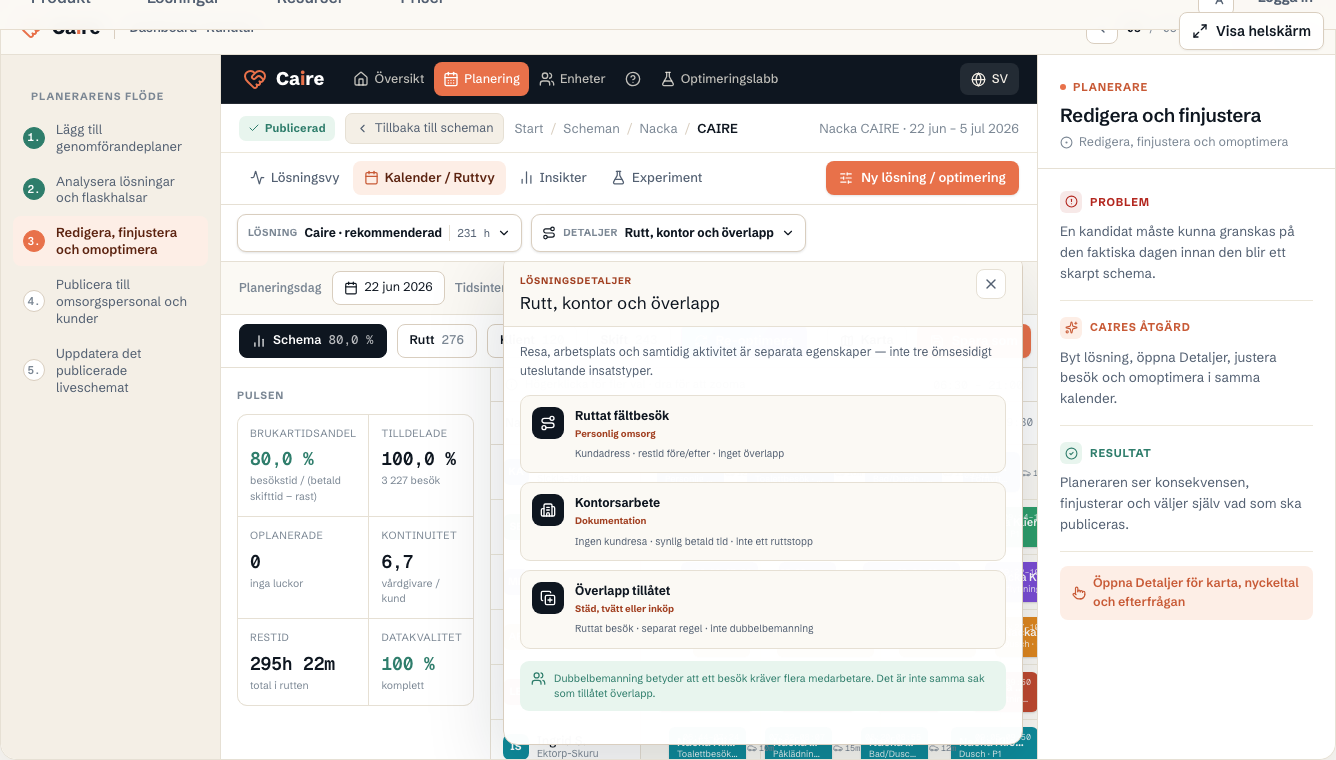Viewport: 1336px width, 760px height.
Task: Open the Planeringsdag date picker 22 jun 2026
Action: pos(389,287)
